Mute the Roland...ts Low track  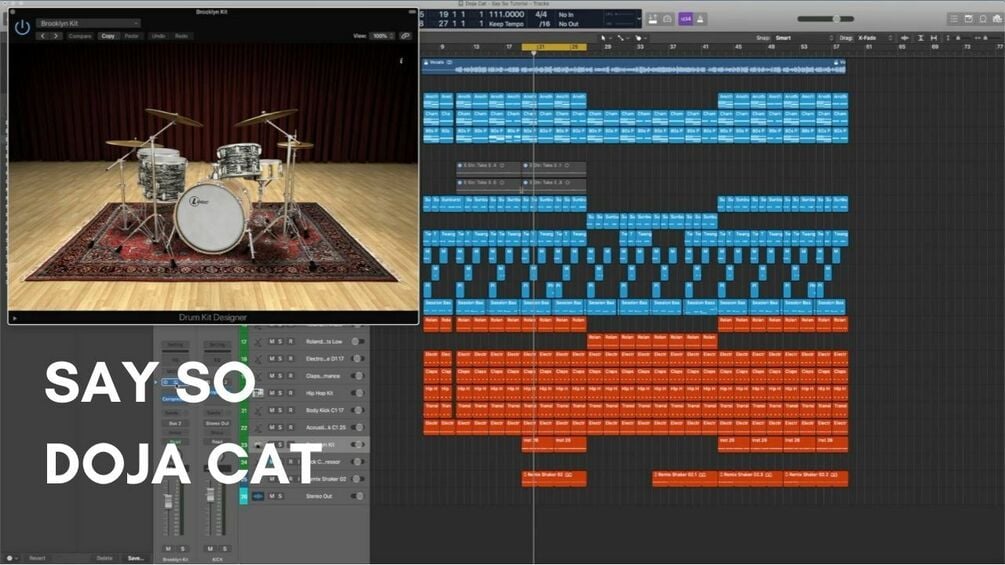pos(272,341)
